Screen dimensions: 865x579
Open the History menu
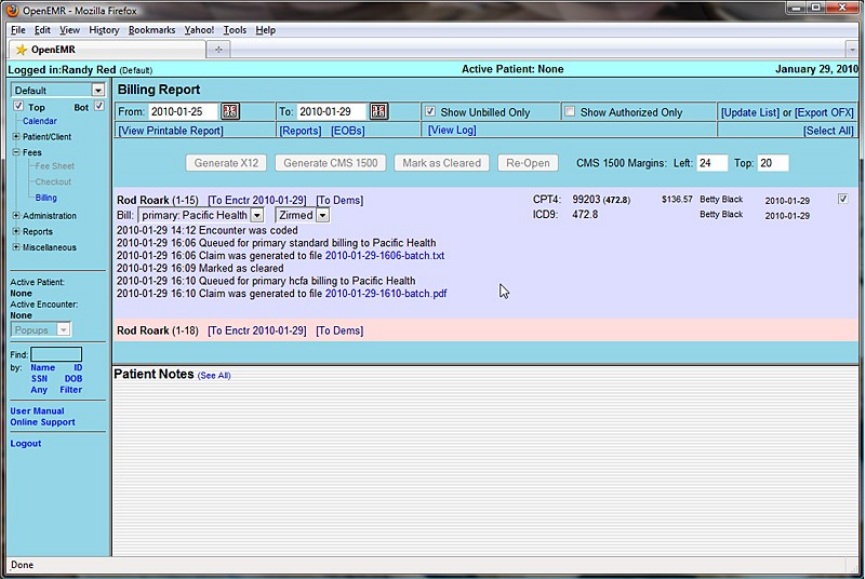click(x=104, y=30)
